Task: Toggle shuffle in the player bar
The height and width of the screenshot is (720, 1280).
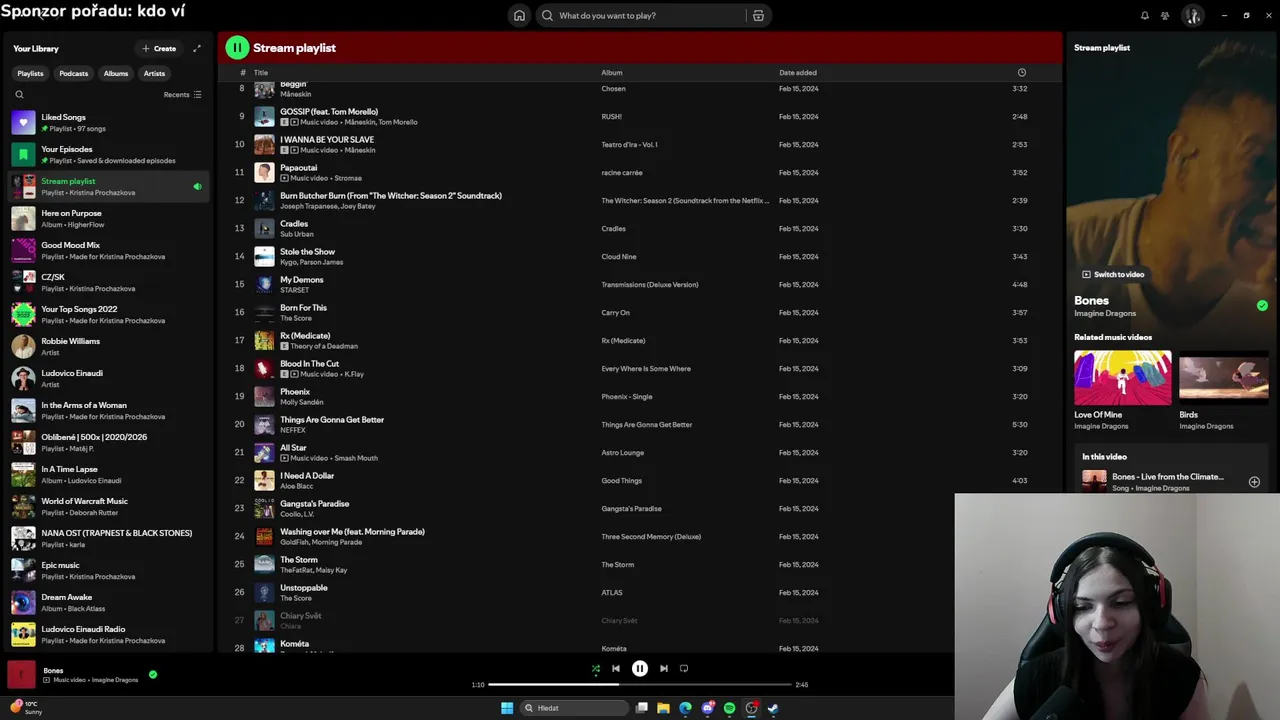Action: point(595,668)
